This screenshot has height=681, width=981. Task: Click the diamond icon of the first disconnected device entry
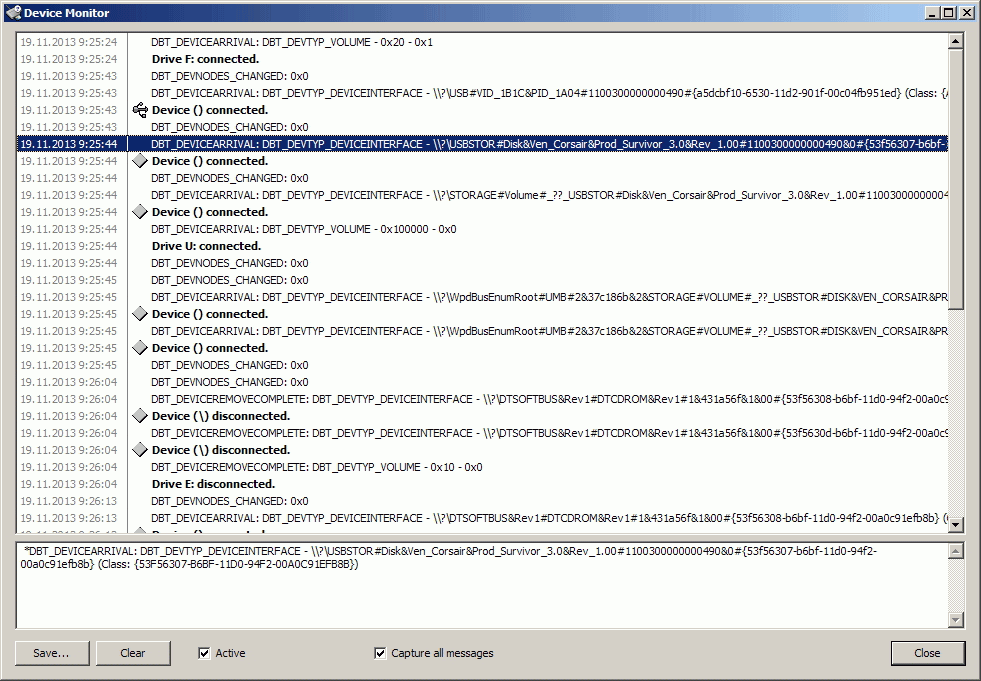pos(140,416)
